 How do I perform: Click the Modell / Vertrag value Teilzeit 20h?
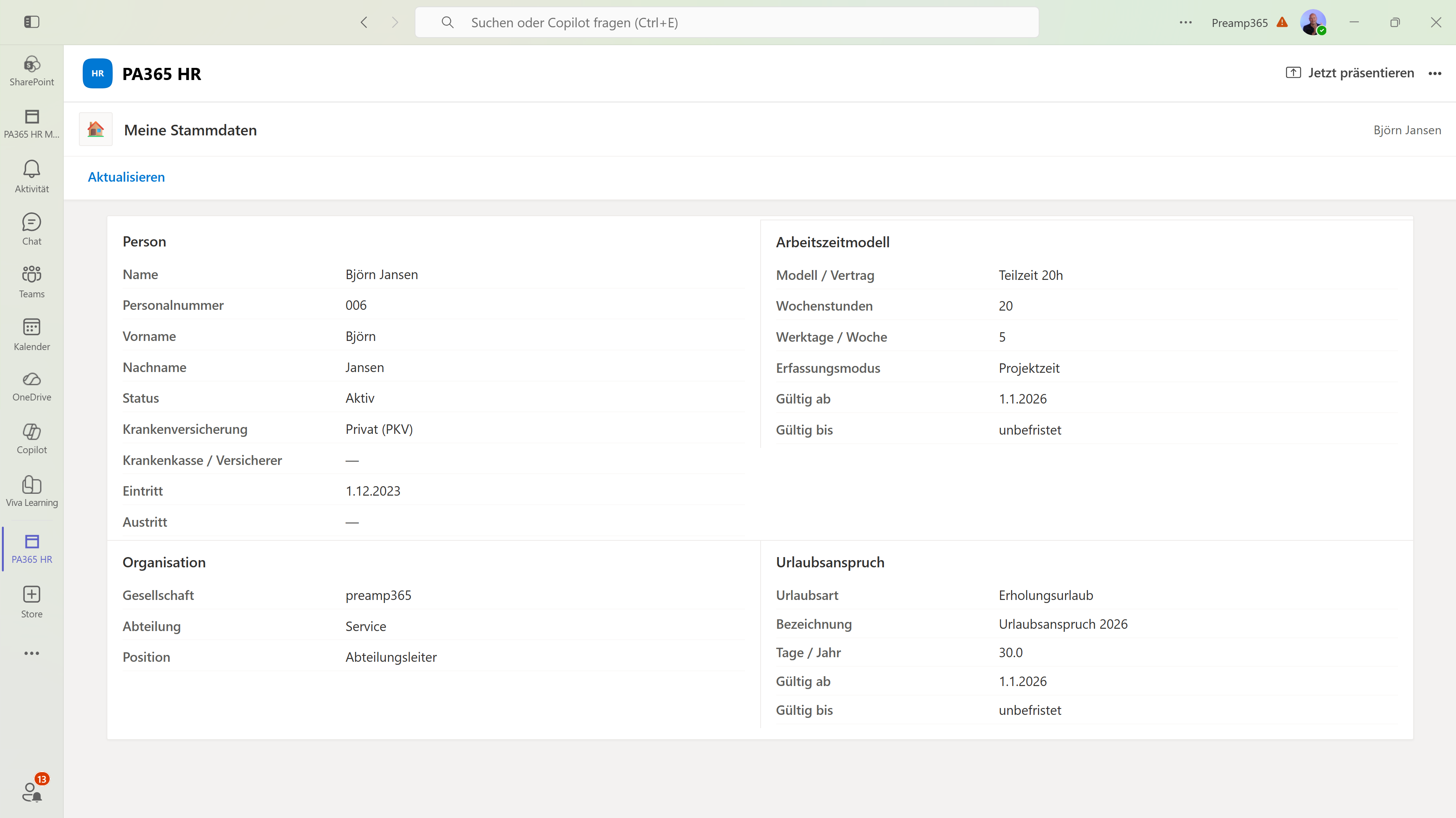1030,275
